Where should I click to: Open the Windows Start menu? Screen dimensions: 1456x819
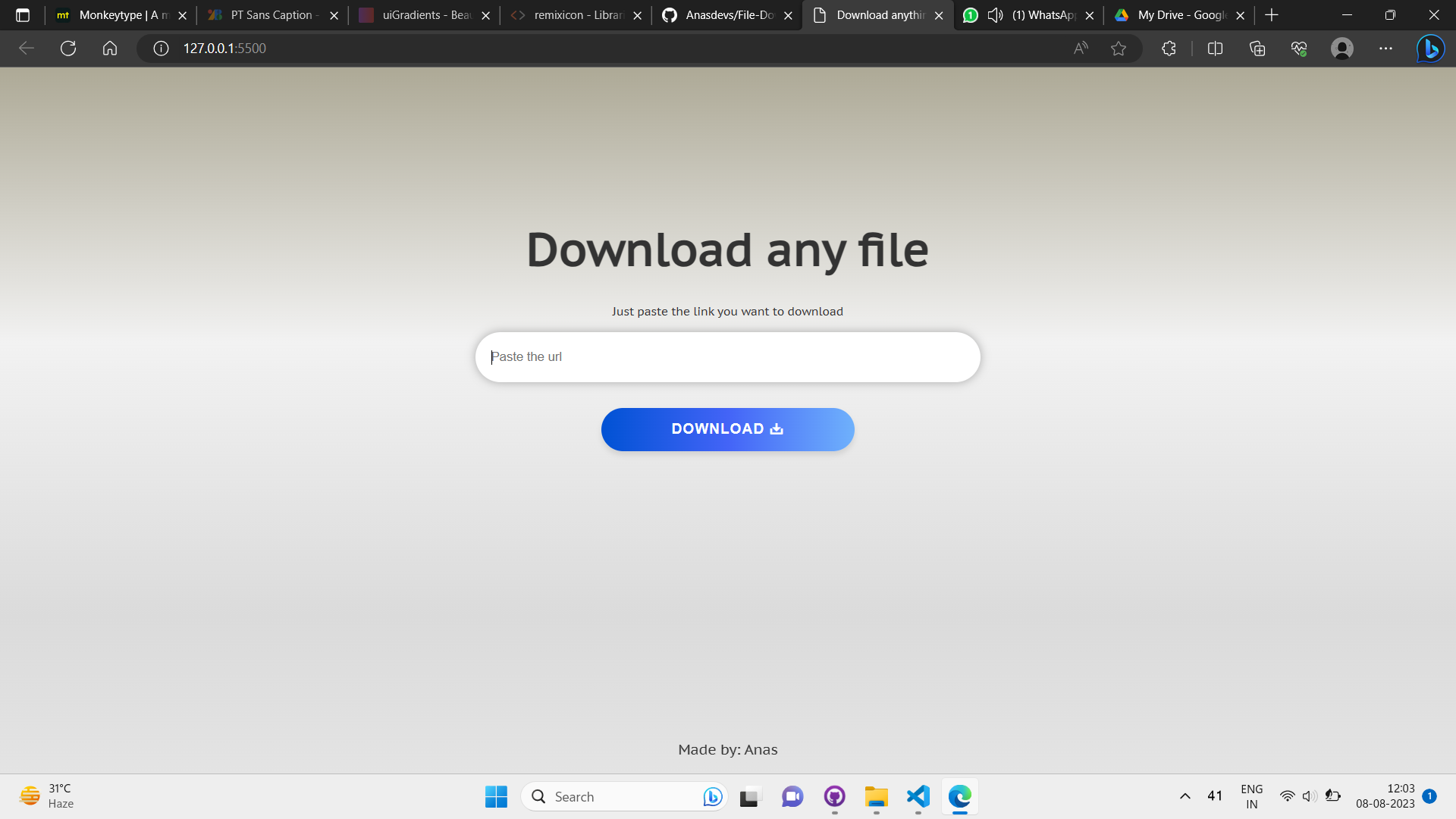point(496,796)
